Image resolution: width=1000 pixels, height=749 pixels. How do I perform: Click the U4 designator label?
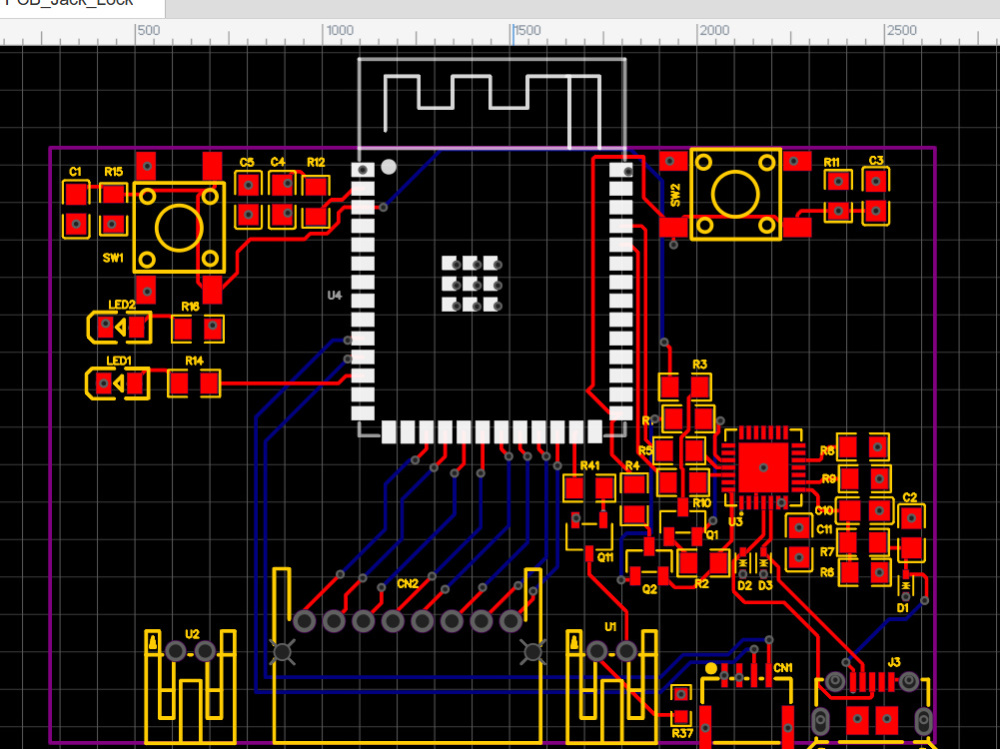point(334,295)
